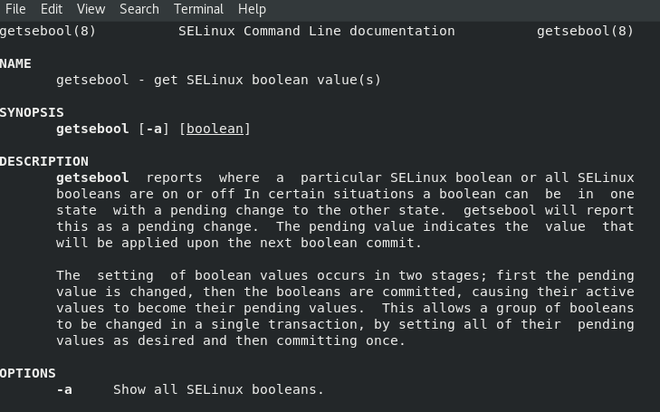Screen dimensions: 660x412
Task: Open the Edit menu
Action: (x=51, y=9)
